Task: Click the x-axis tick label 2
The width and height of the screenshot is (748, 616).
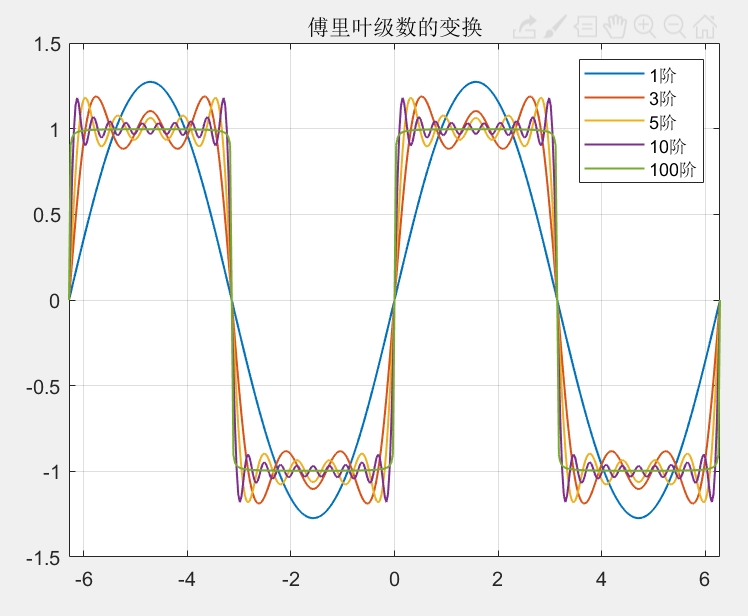Action: 498,579
